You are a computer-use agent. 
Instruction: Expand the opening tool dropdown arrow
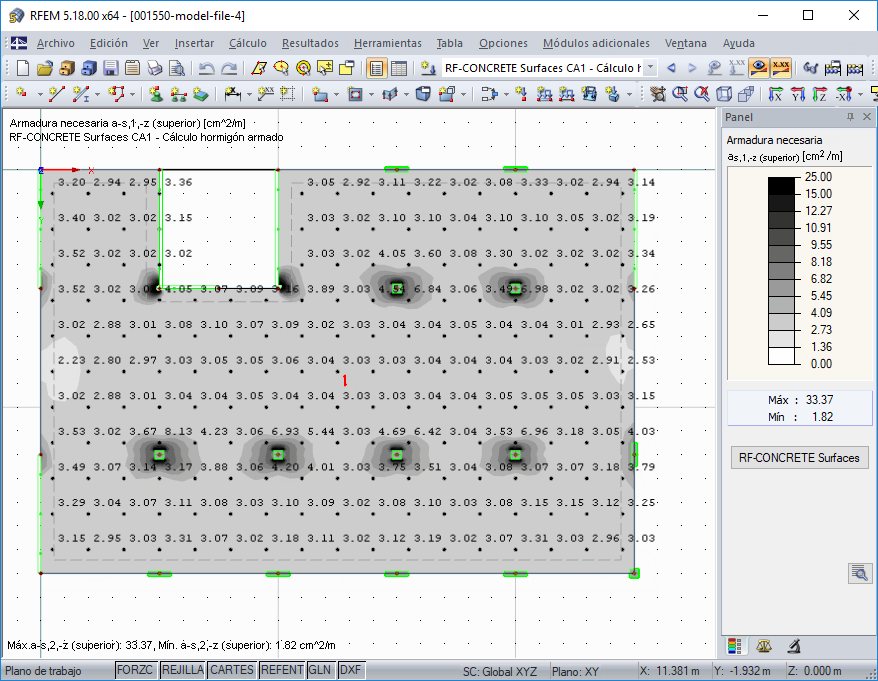point(371,94)
